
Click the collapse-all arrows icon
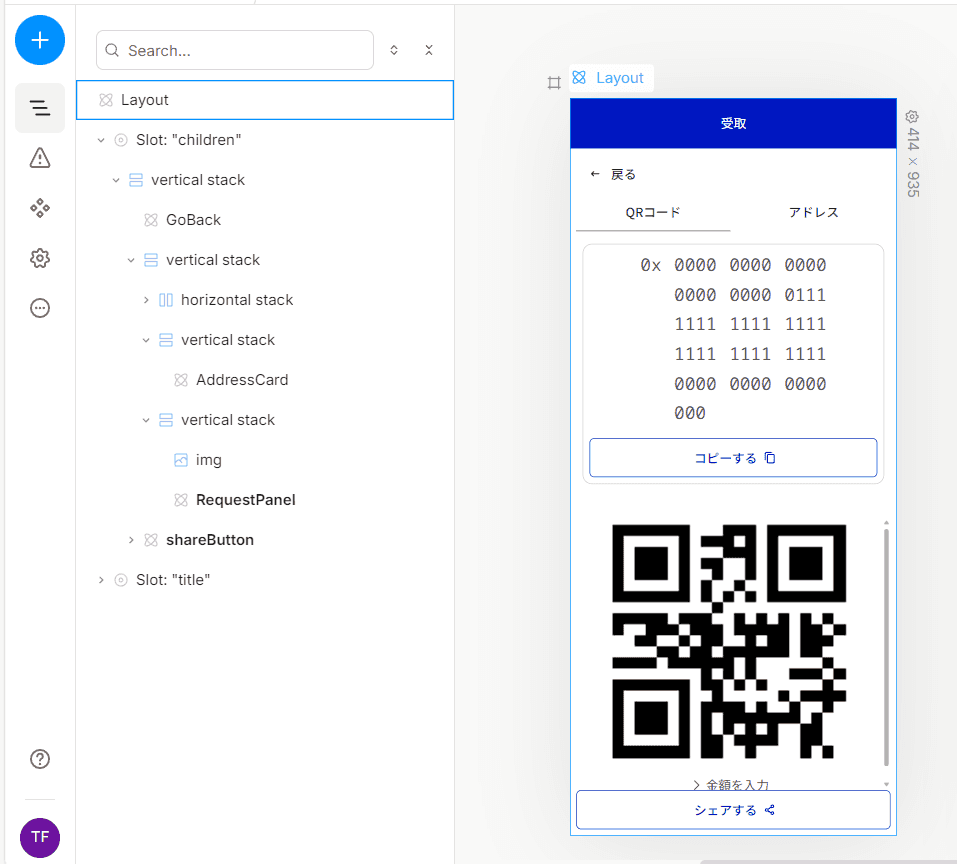point(429,50)
